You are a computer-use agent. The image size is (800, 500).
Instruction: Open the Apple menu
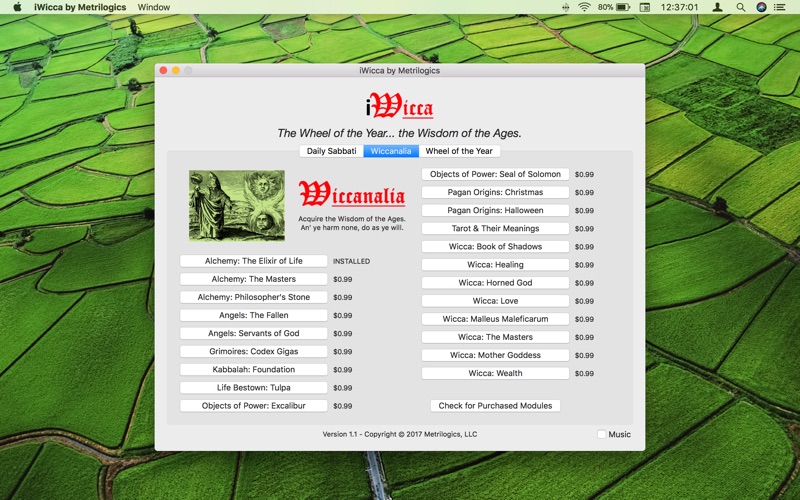17,7
